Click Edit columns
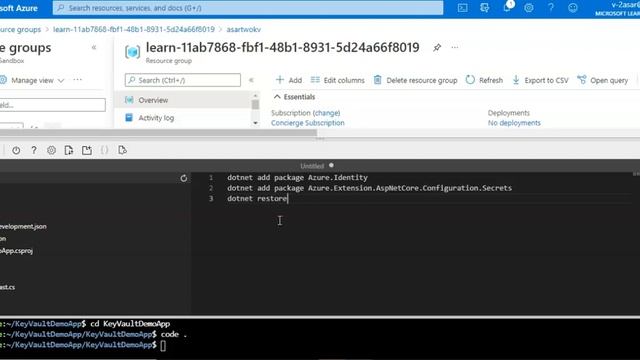 pos(338,80)
